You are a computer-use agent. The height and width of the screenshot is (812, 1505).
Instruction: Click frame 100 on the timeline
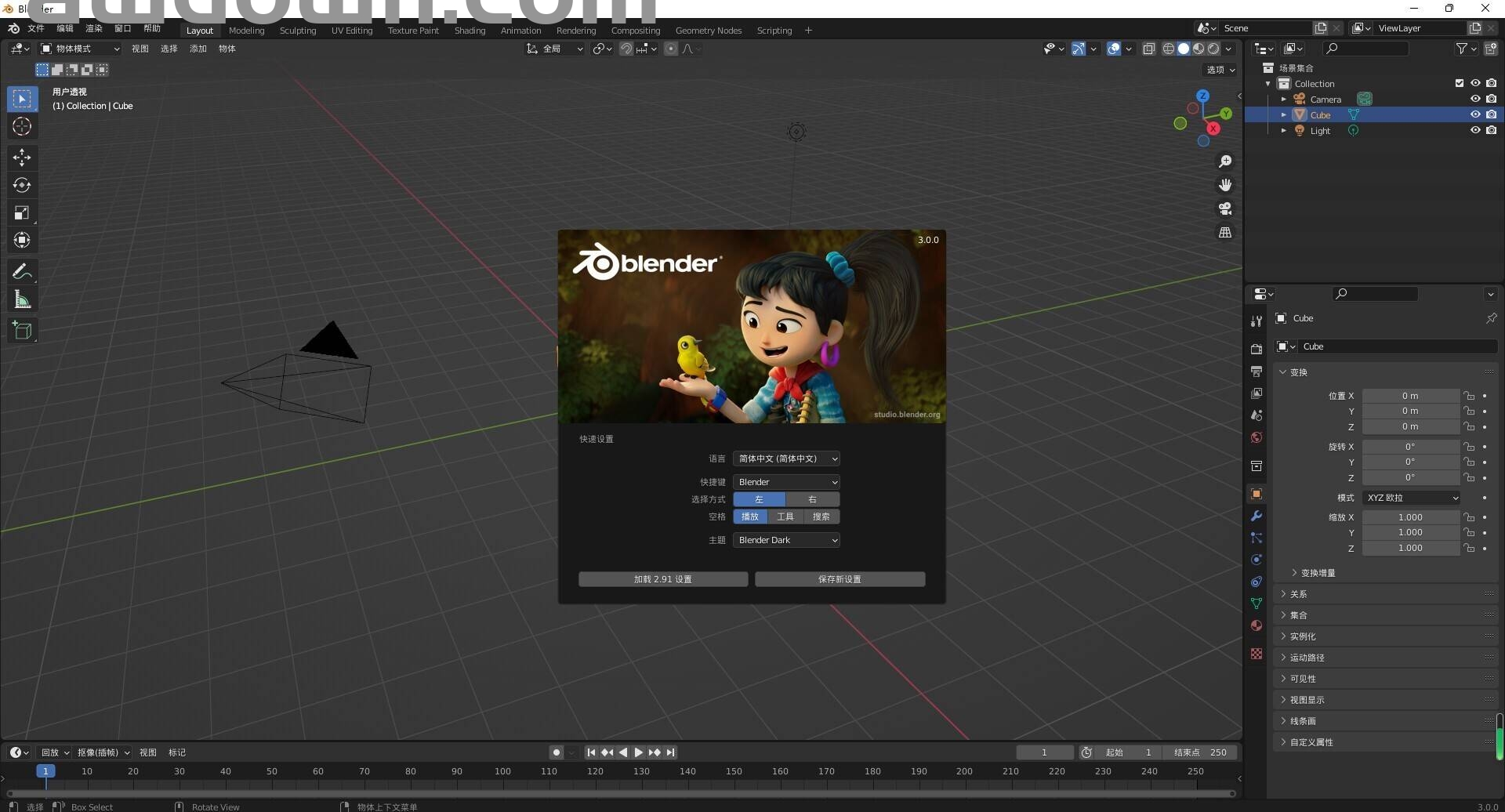[502, 772]
